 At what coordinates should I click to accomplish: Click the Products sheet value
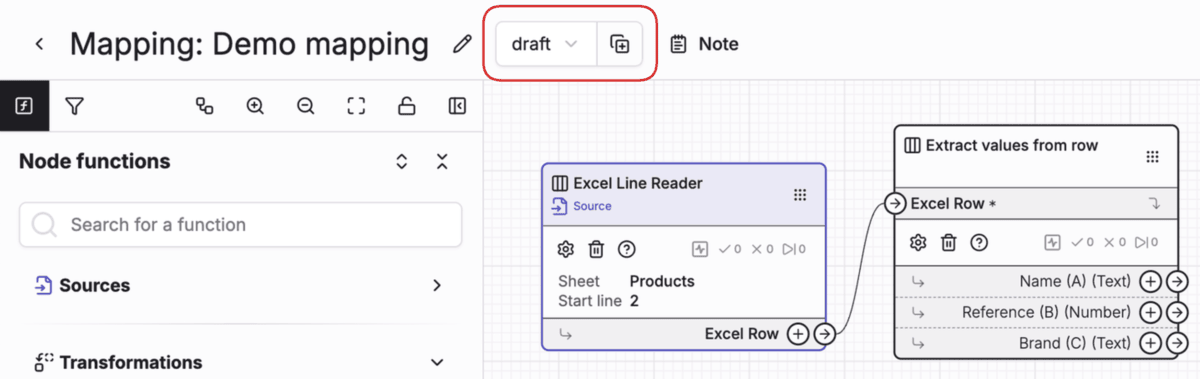coord(662,281)
